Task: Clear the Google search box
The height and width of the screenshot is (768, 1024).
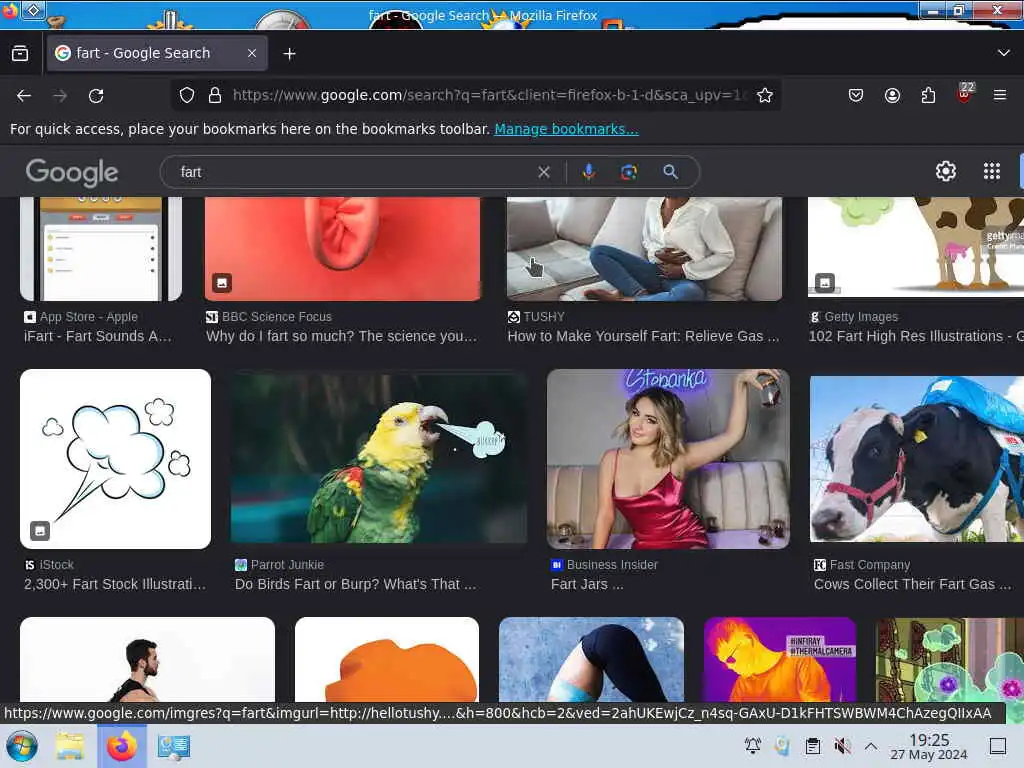Action: click(543, 172)
